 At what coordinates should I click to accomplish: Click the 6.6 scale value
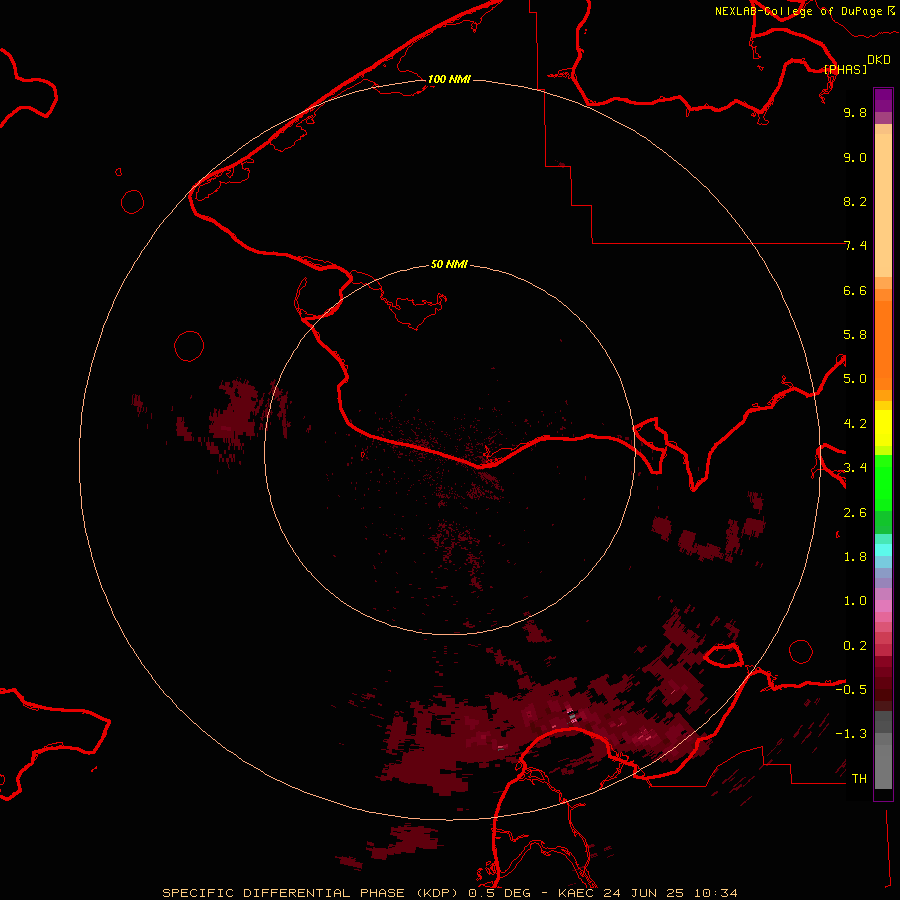pos(855,290)
